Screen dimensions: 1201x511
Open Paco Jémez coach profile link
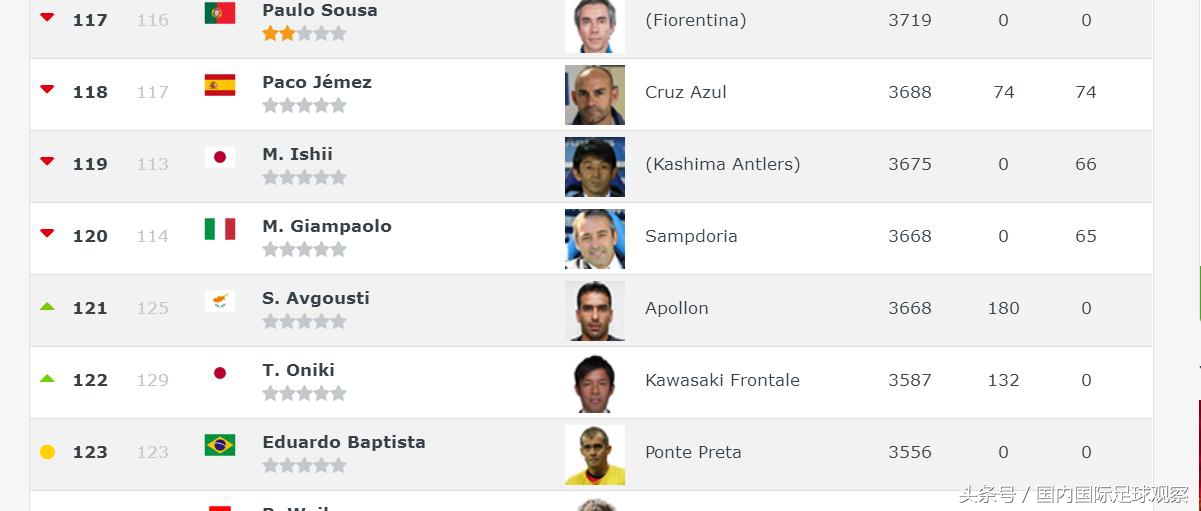317,82
